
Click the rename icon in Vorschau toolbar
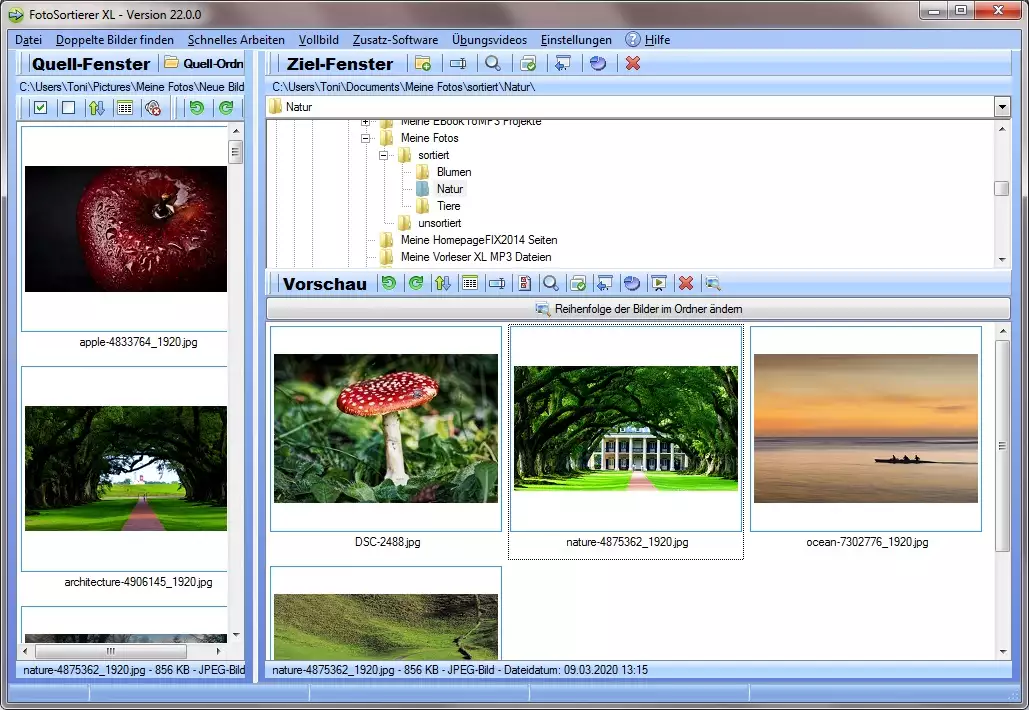pyautogui.click(x=496, y=284)
